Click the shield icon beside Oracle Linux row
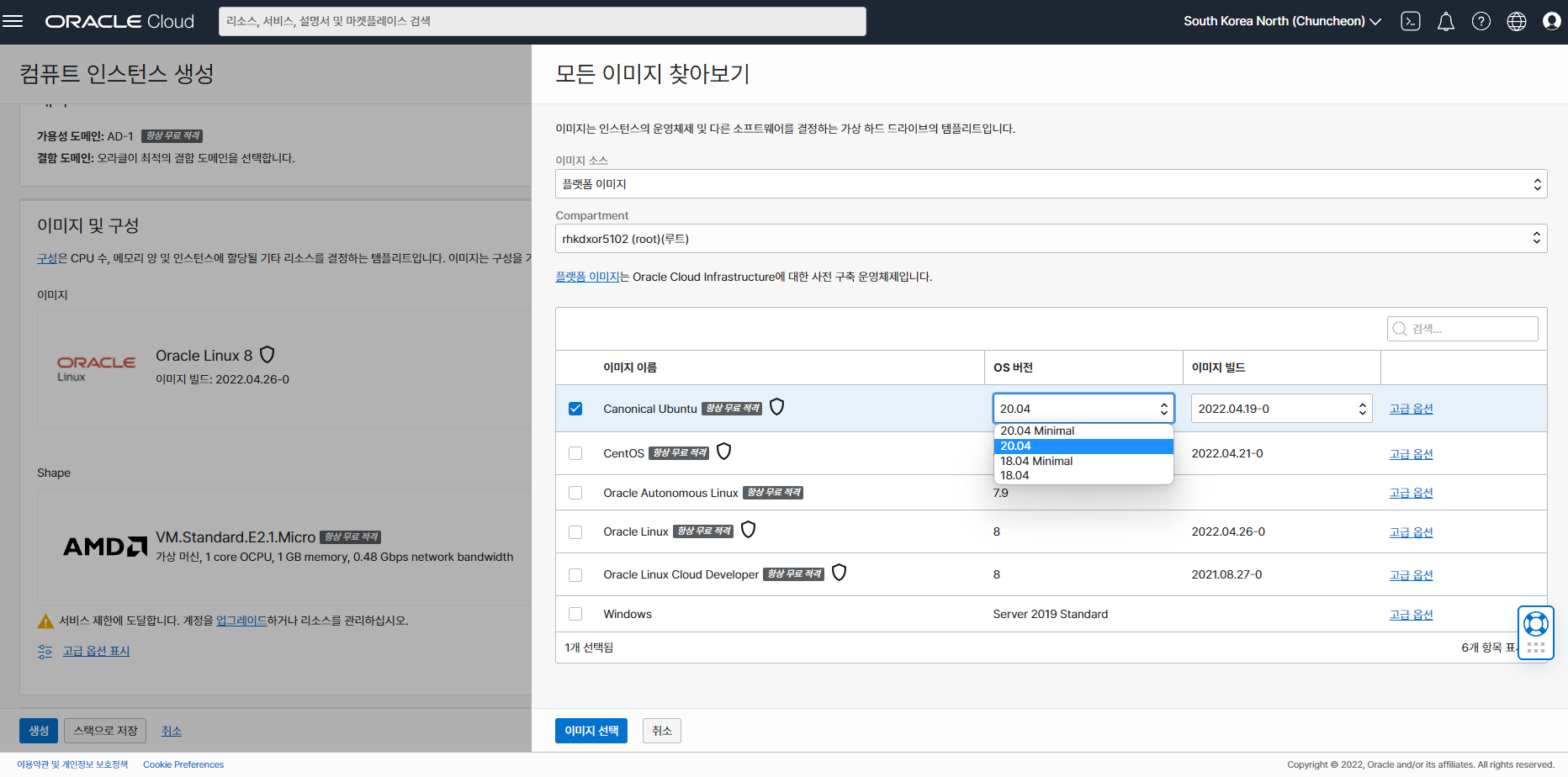The height and width of the screenshot is (777, 1568). coord(748,530)
